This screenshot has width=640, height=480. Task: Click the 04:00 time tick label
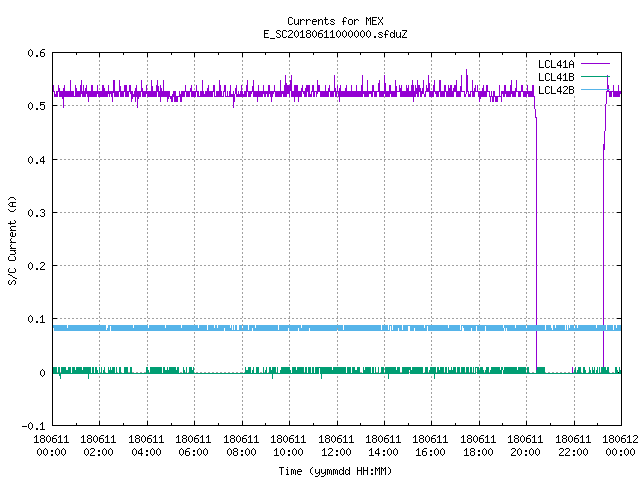tap(146, 452)
